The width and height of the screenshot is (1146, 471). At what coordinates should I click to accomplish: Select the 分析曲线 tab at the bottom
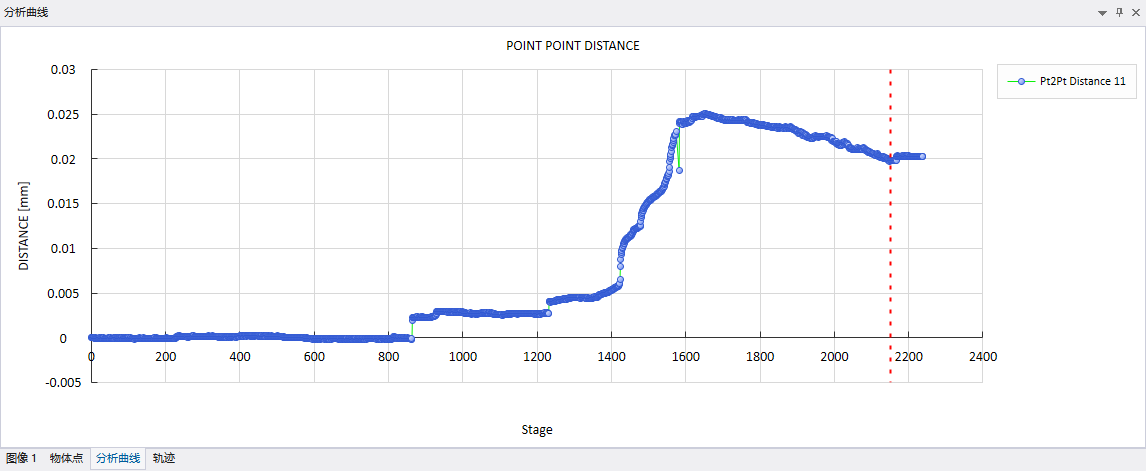tap(118, 459)
